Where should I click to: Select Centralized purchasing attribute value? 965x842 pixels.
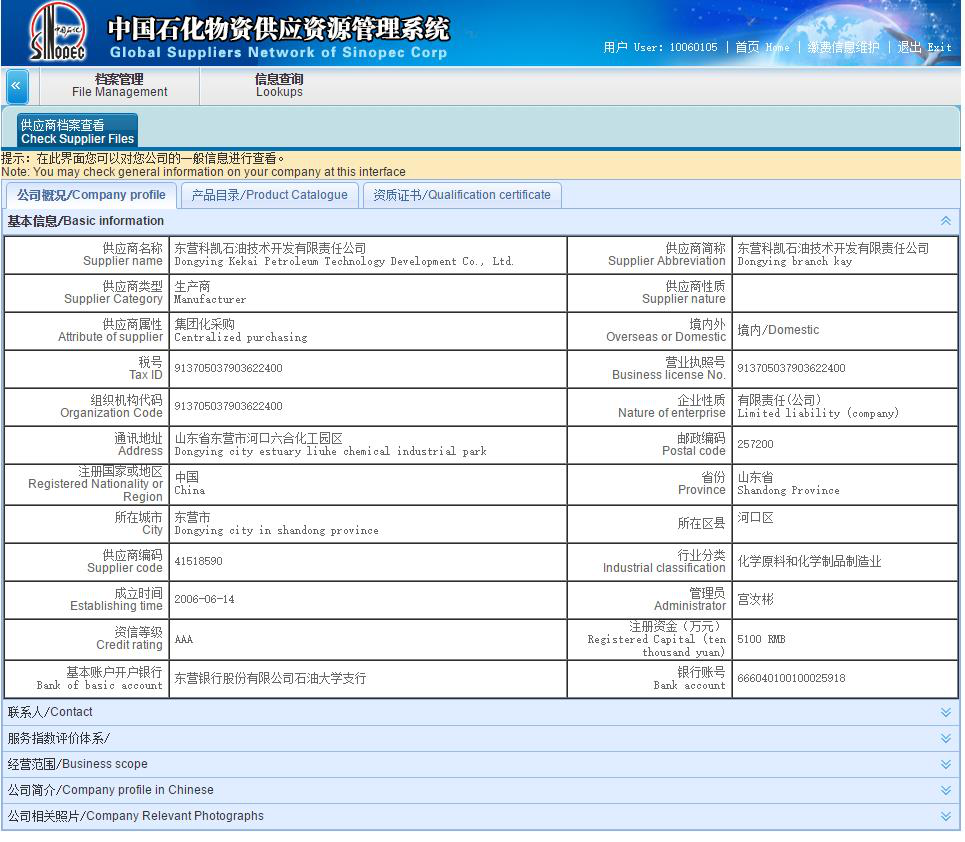pos(240,331)
